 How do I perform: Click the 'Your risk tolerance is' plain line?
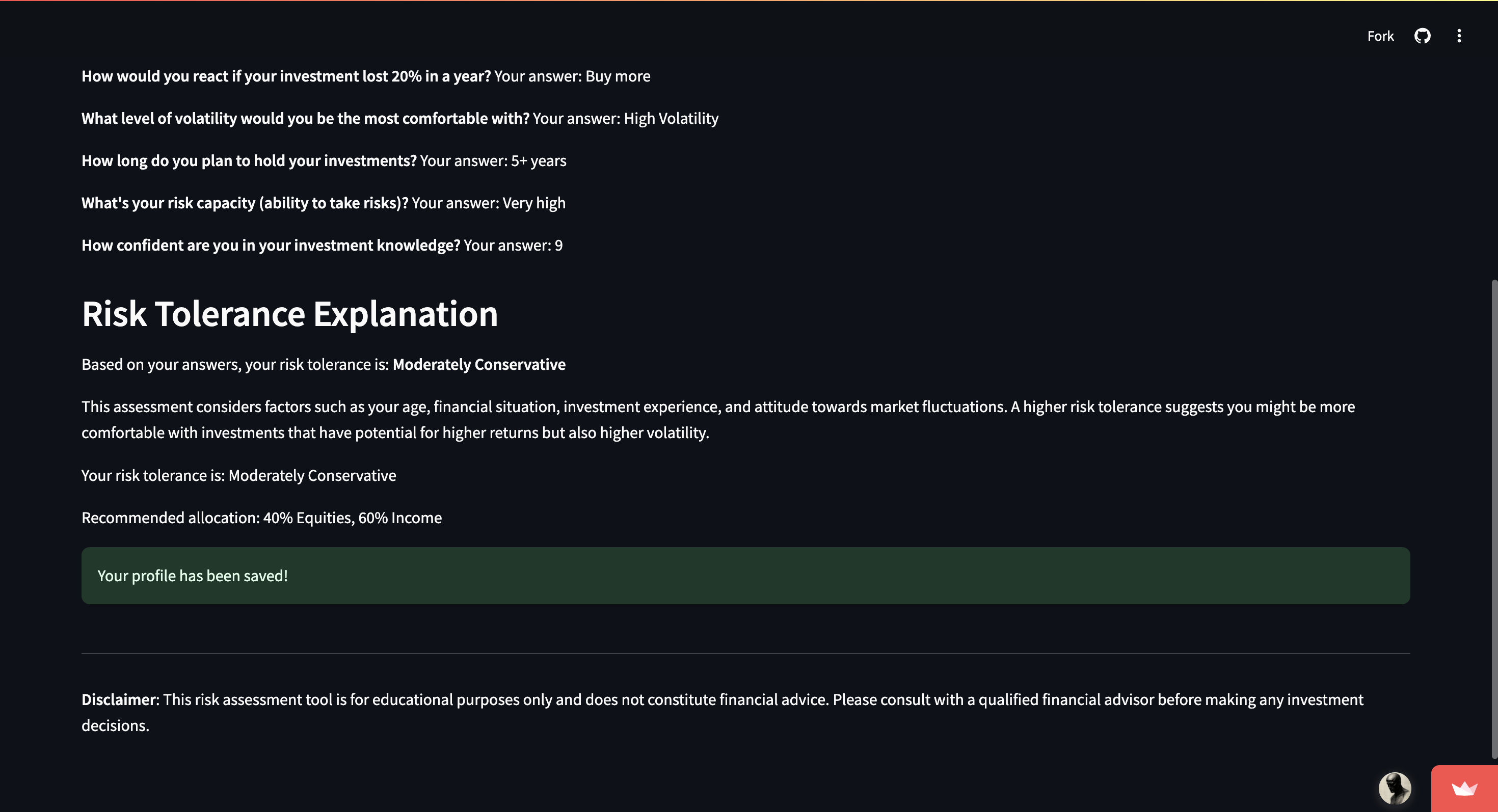tap(238, 475)
